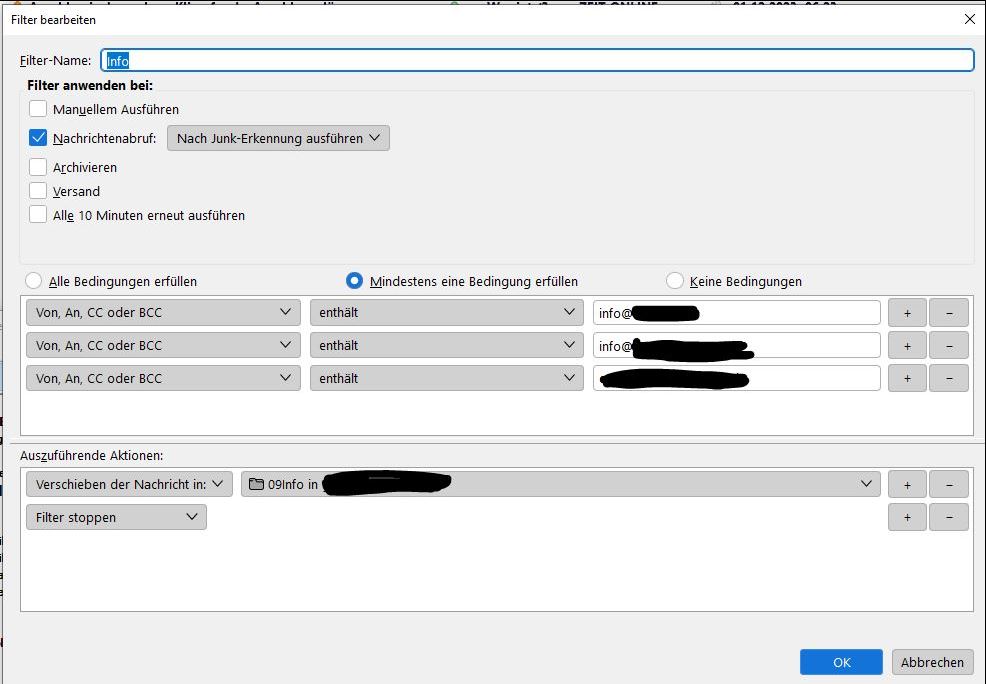The image size is (986, 684).
Task: Click the third condition's redacted value field
Action: [736, 378]
